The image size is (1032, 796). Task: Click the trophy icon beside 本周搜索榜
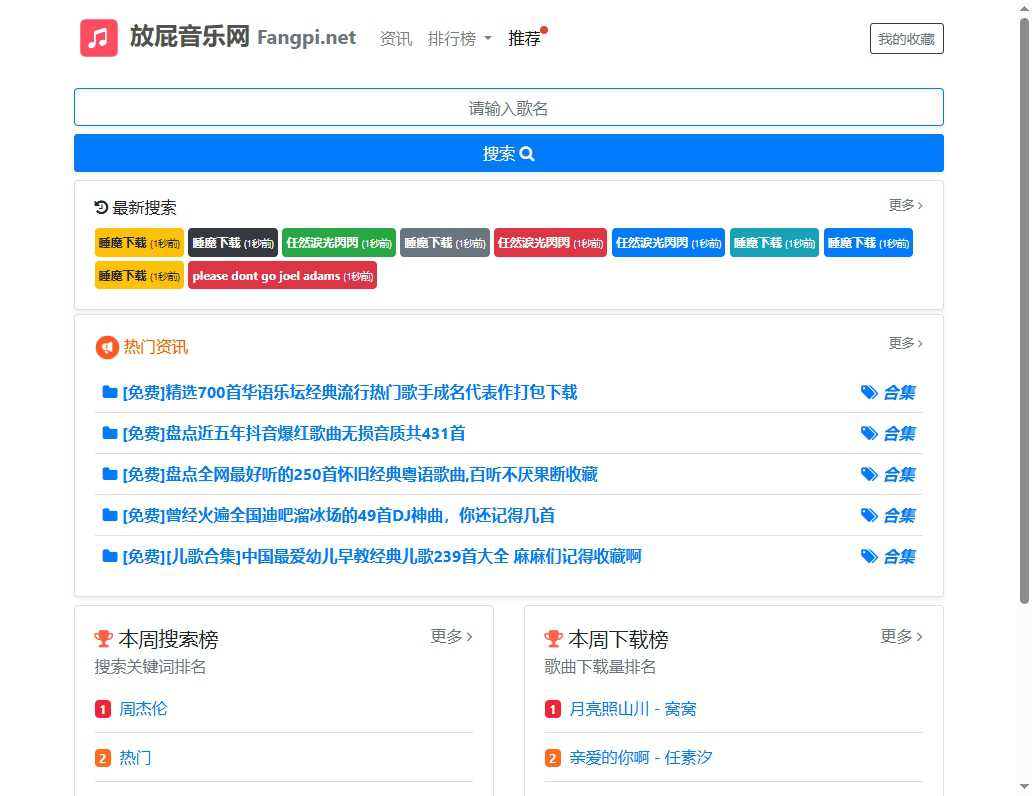click(x=103, y=638)
